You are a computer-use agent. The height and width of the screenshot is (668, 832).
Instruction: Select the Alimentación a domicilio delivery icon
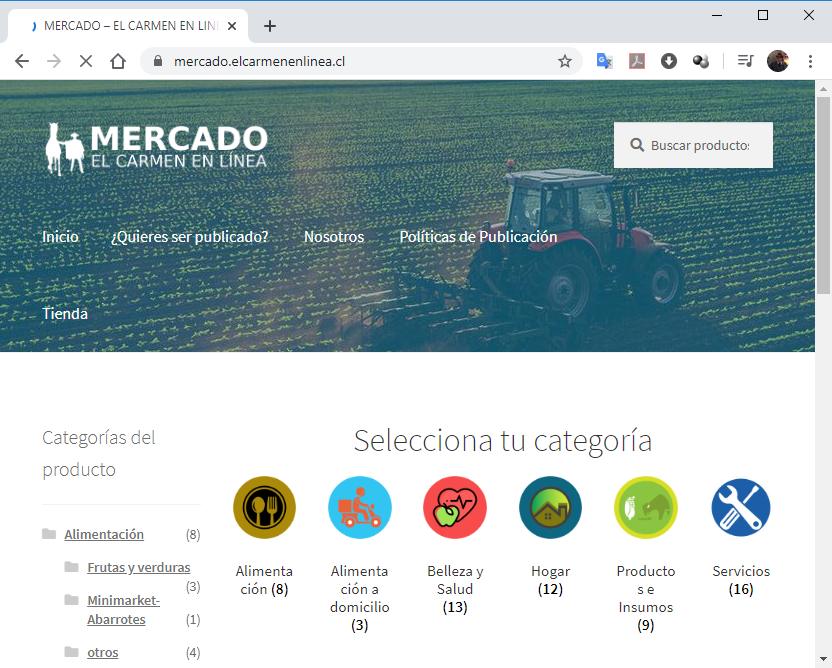point(359,507)
